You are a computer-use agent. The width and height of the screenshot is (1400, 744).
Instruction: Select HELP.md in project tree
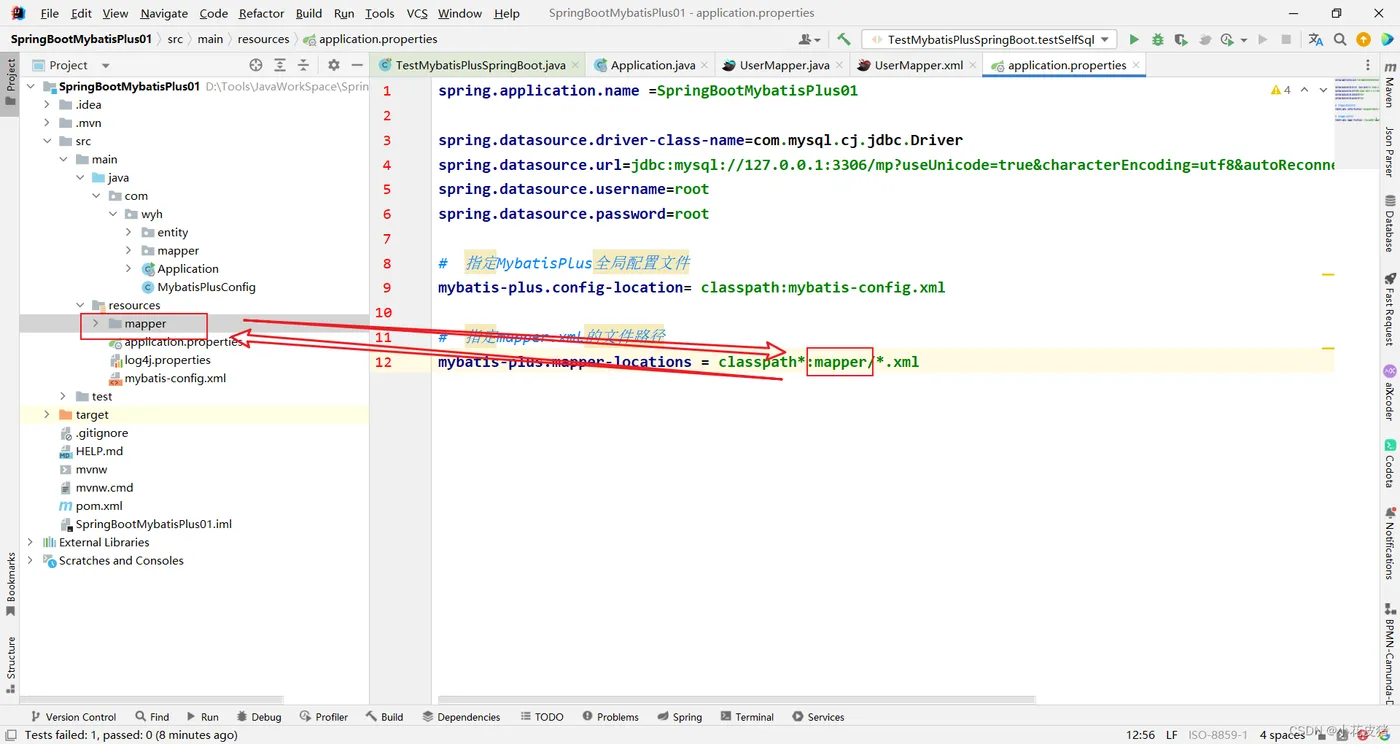(99, 451)
